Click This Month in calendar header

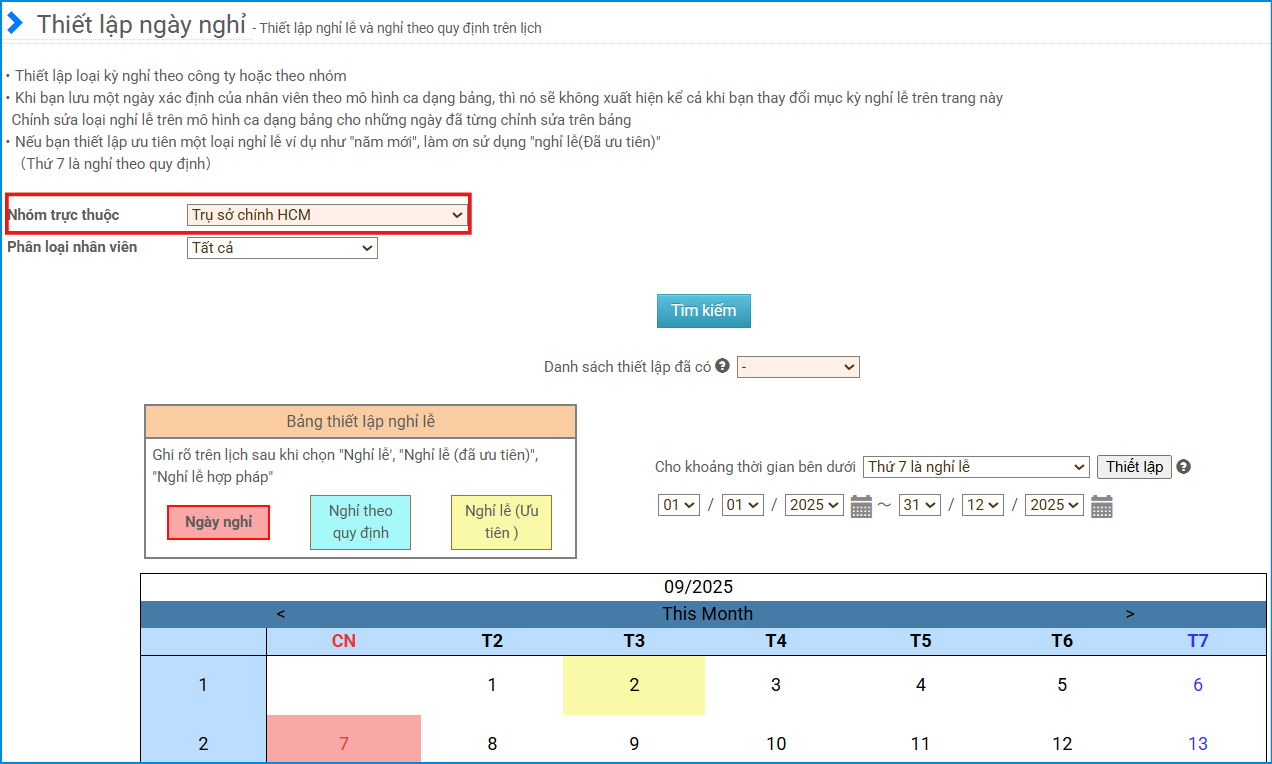(x=707, y=614)
